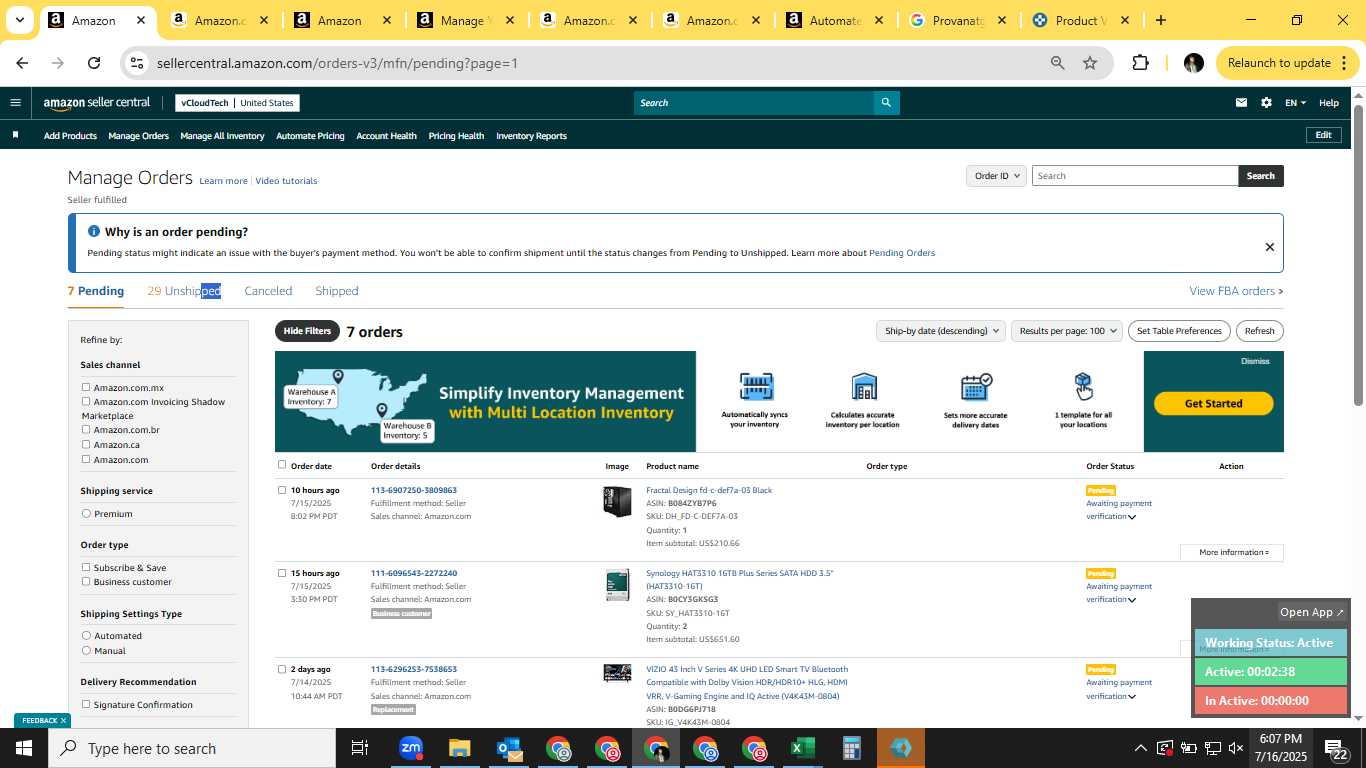
Task: Click the Amazon Seller Central logo
Action: pos(97,103)
